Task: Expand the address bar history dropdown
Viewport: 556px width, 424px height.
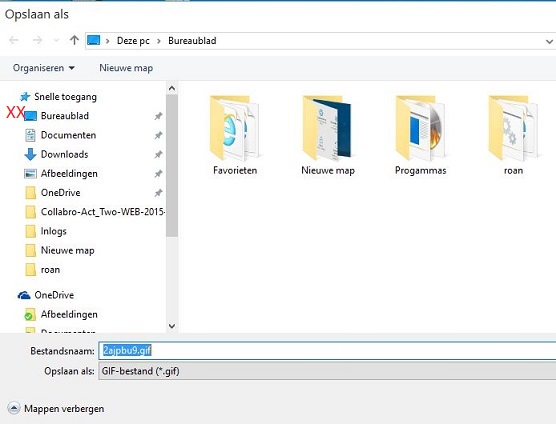Action: click(x=549, y=41)
